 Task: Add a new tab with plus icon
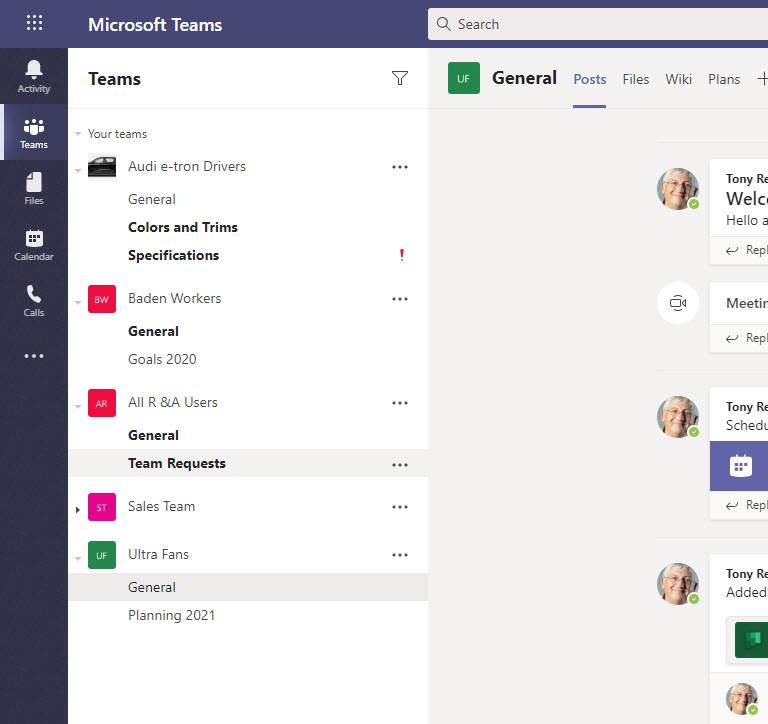pos(762,78)
